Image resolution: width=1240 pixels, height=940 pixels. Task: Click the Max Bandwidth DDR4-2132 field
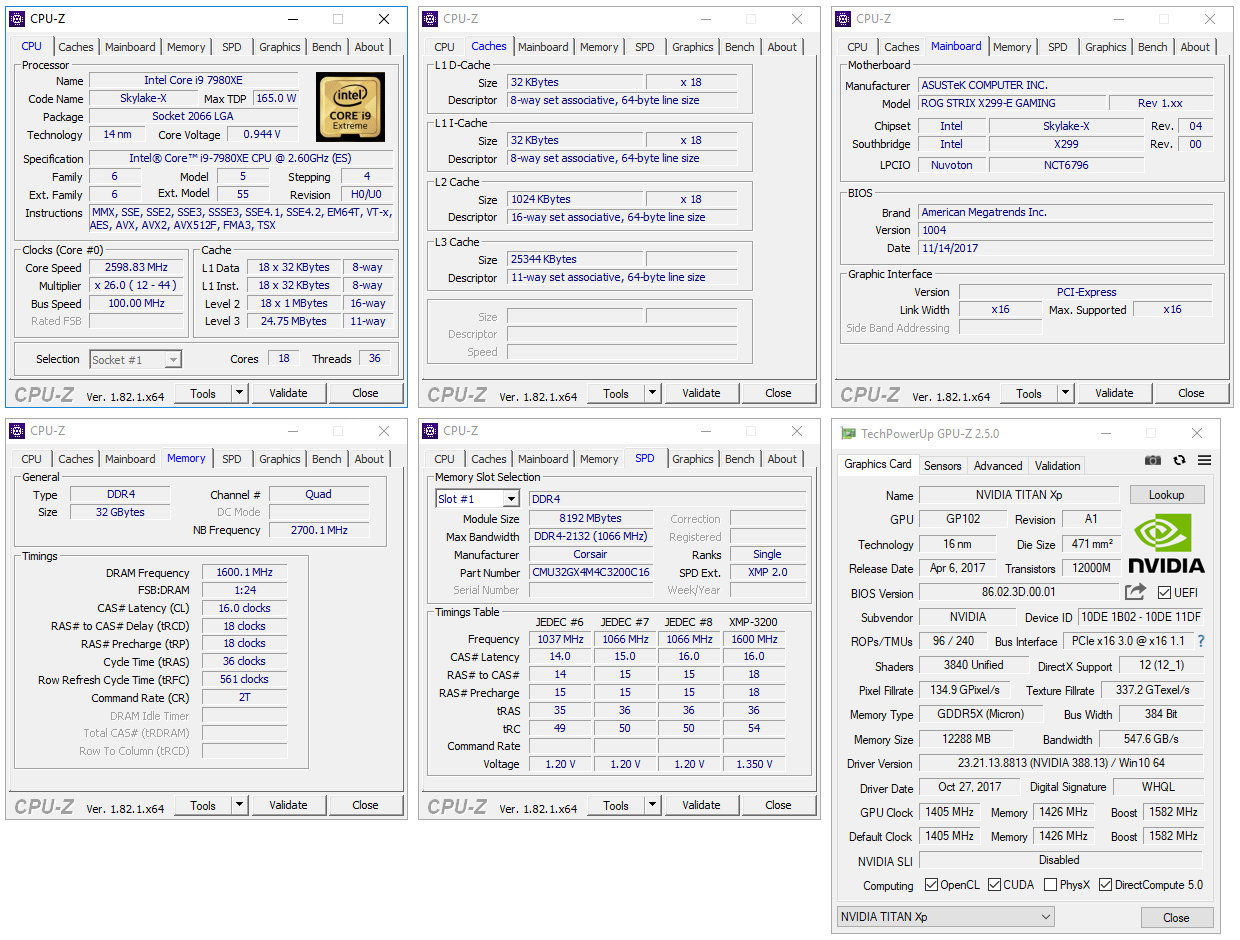point(590,537)
